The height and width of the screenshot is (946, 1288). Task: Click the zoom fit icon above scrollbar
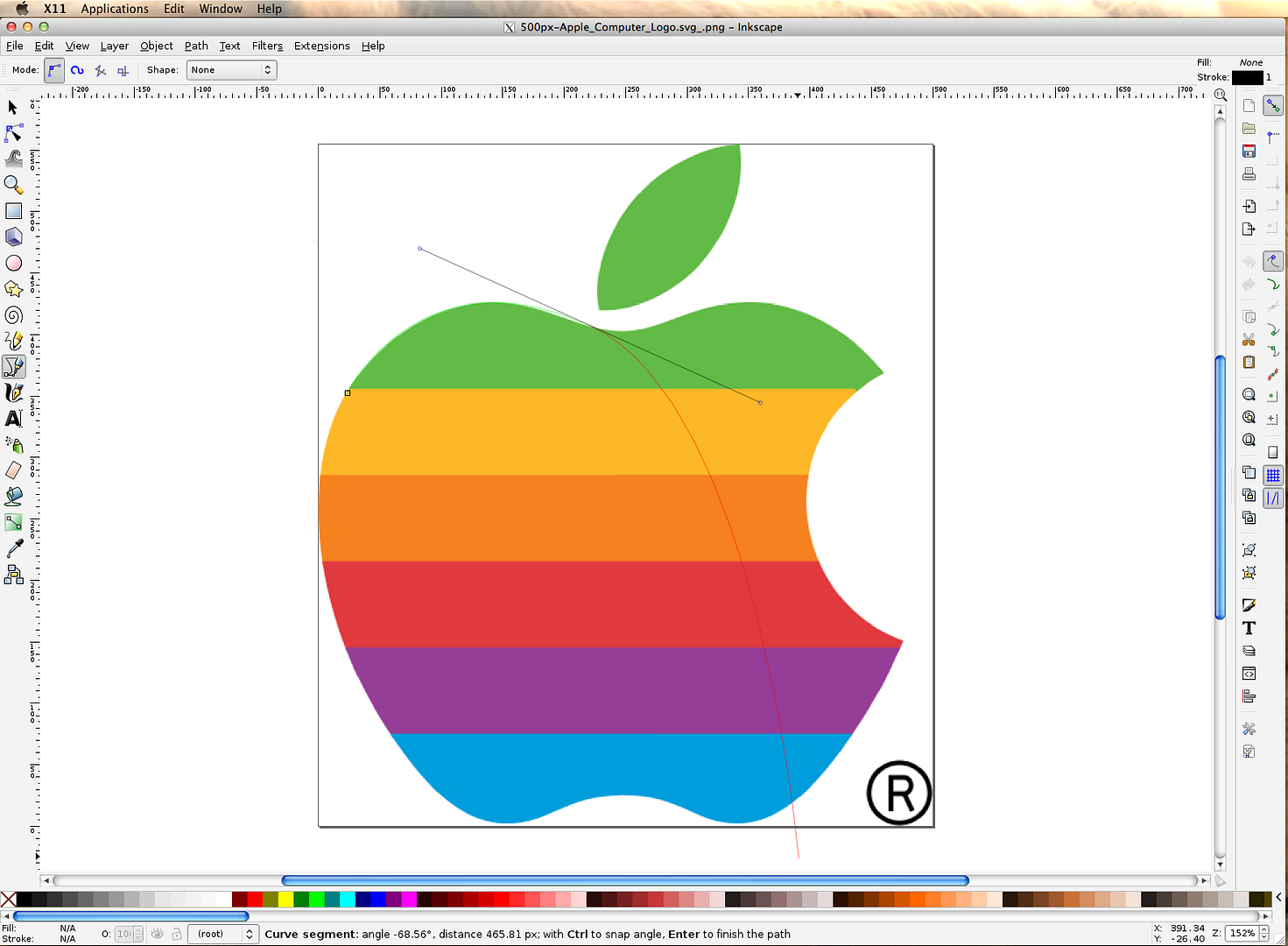(x=1220, y=94)
